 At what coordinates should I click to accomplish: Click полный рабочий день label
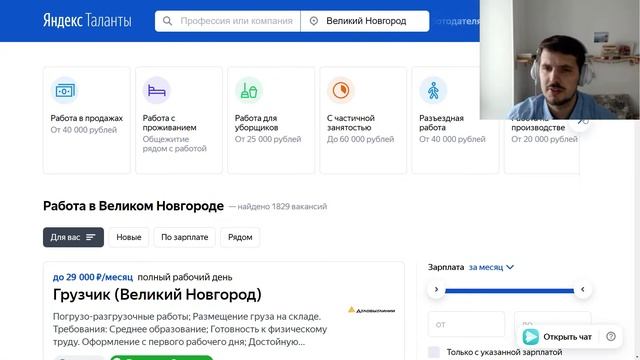[185, 277]
